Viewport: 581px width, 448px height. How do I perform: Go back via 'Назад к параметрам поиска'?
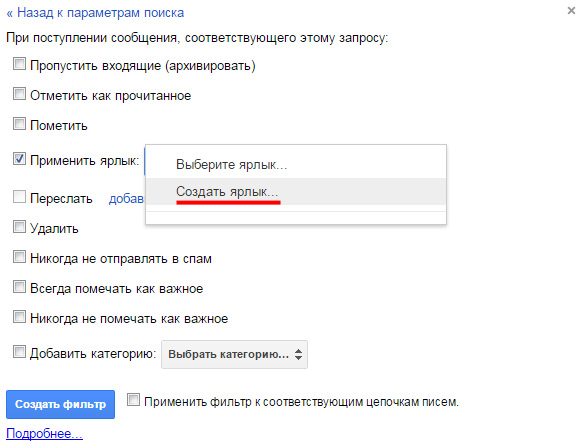[x=95, y=13]
